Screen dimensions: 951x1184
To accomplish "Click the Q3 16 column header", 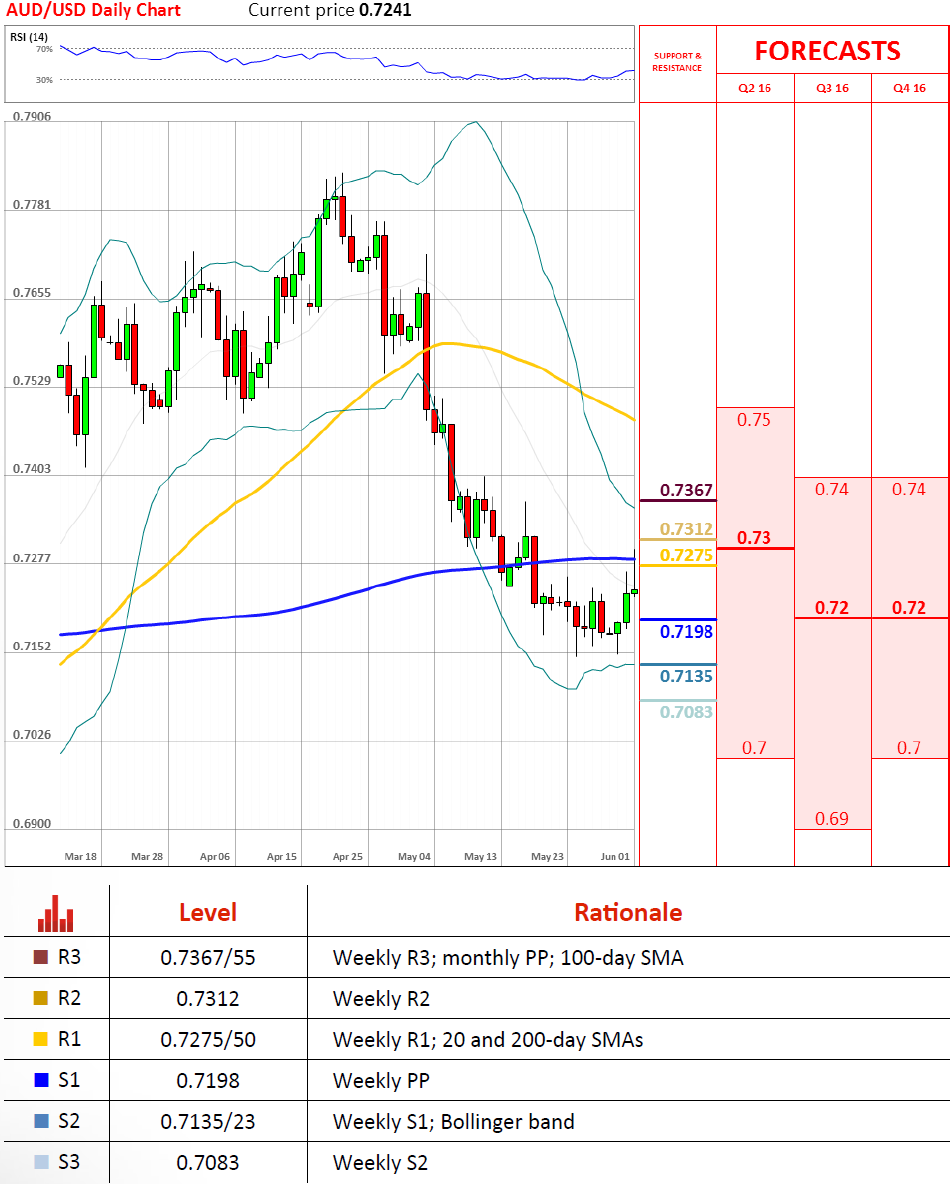I will pyautogui.click(x=832, y=88).
